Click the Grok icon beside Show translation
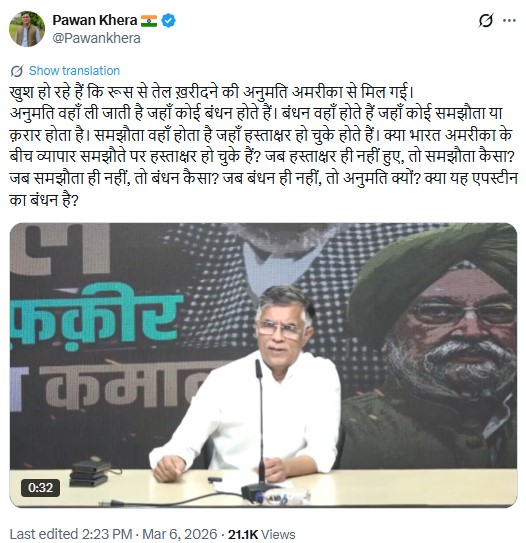 point(17,71)
